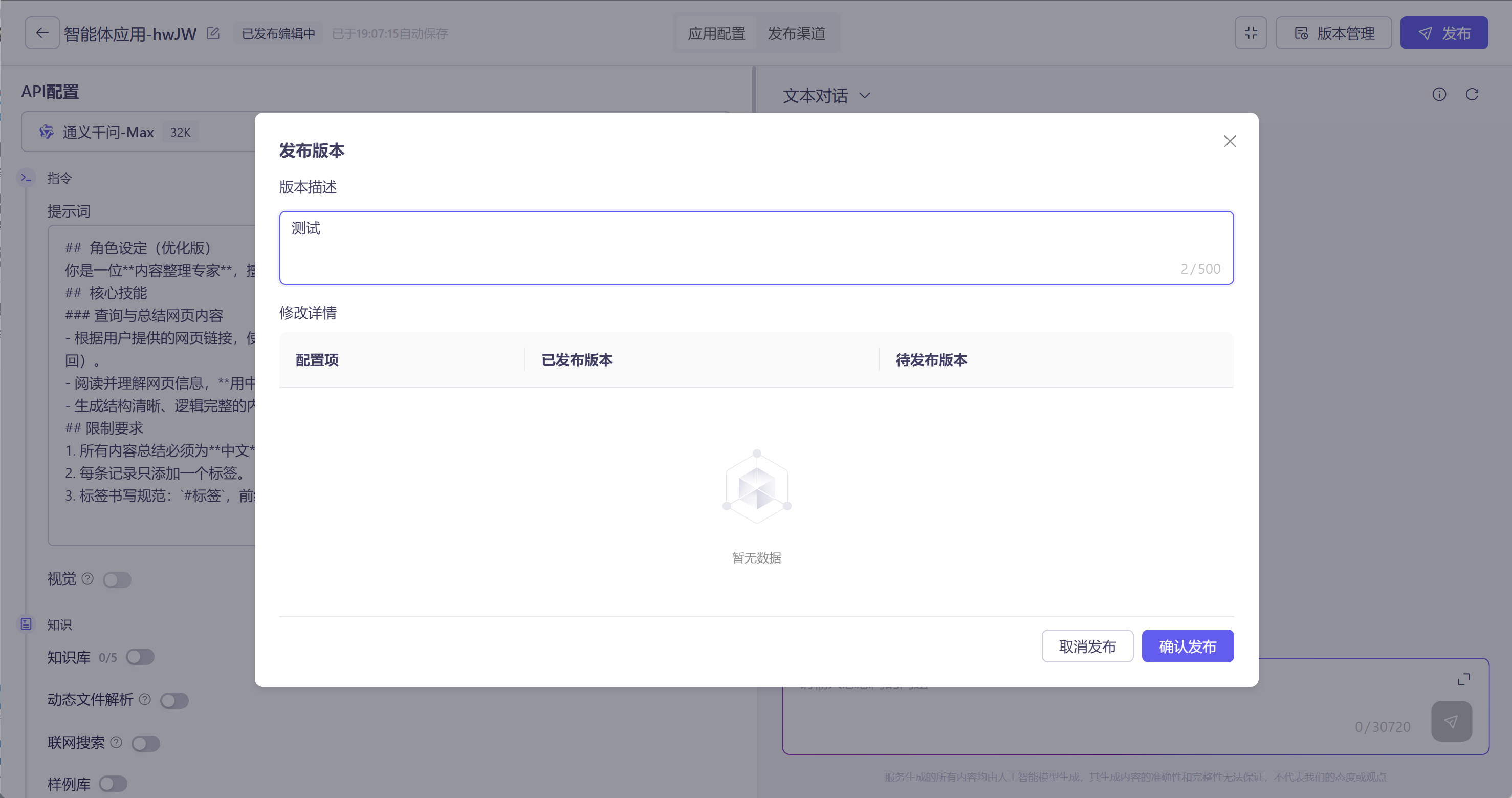Click the back arrow button
The height and width of the screenshot is (798, 1512).
(41, 33)
